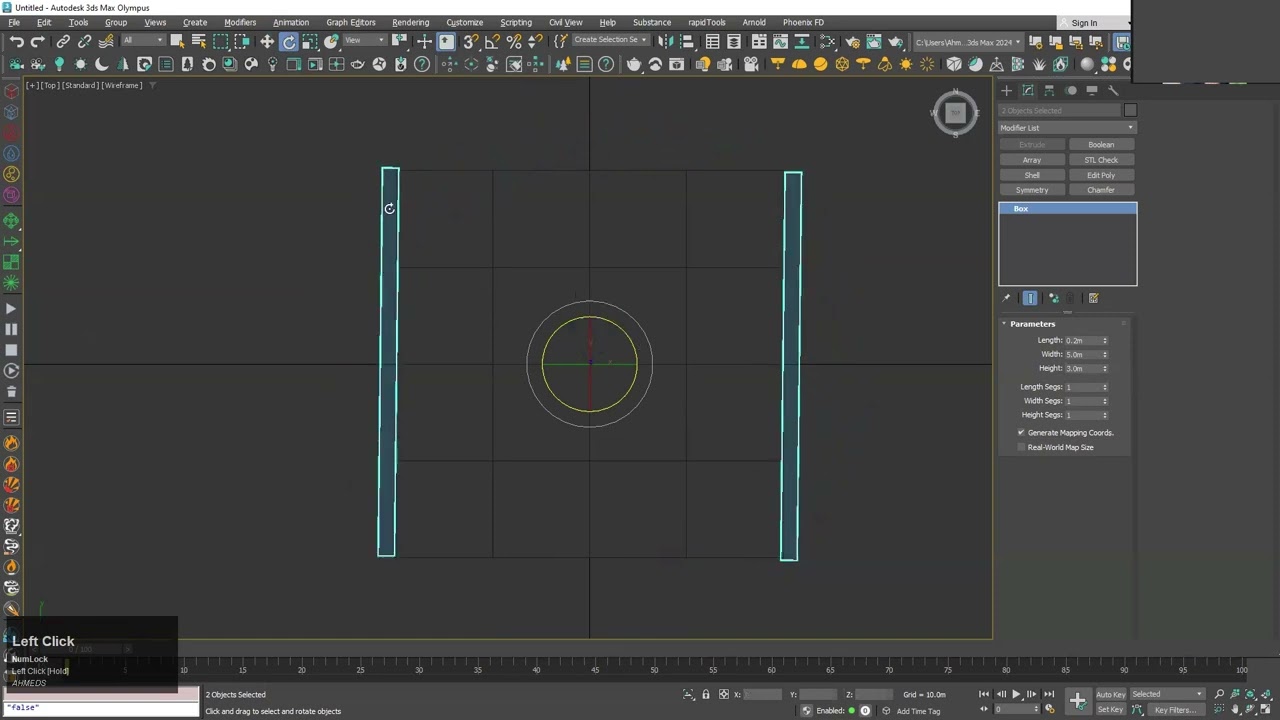Click the Play Animation button
This screenshot has width=1280, height=720.
pyautogui.click(x=1016, y=694)
